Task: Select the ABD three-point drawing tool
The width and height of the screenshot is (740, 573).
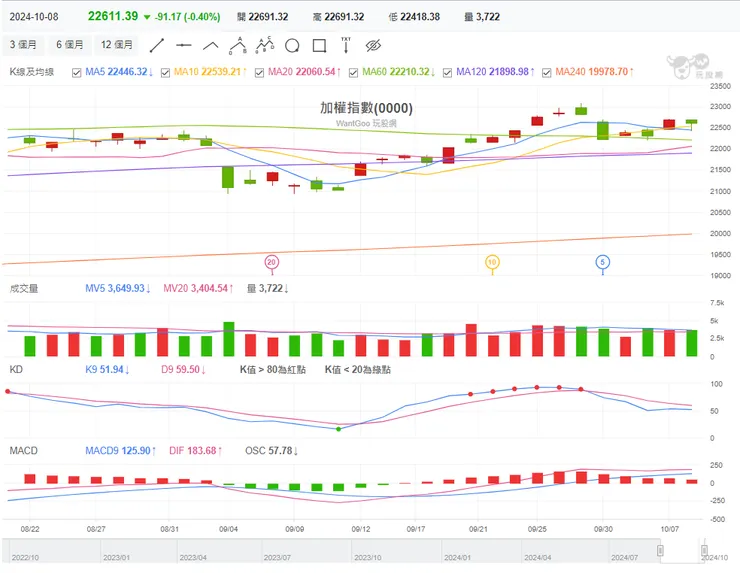Action: (x=238, y=45)
